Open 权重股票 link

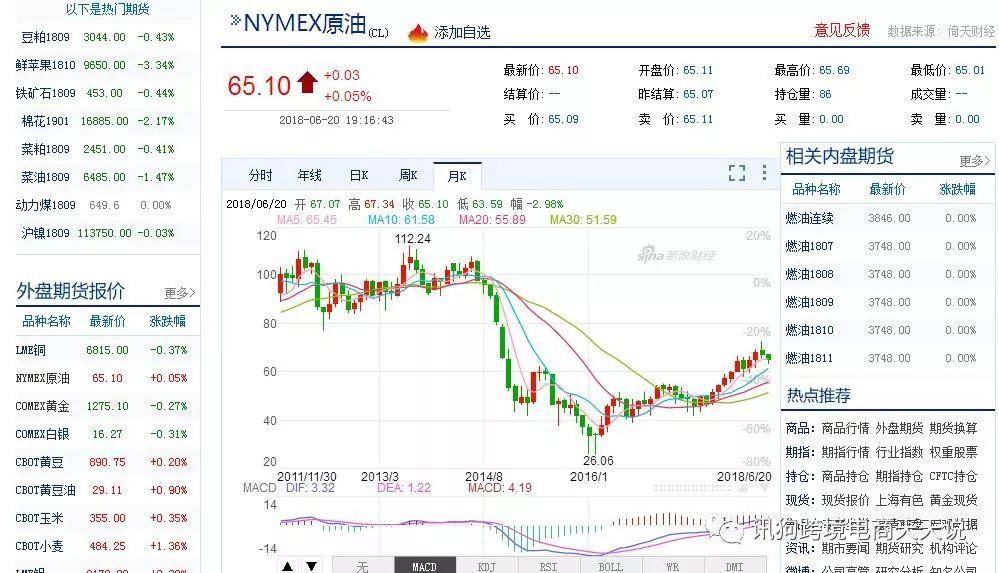tap(953, 453)
